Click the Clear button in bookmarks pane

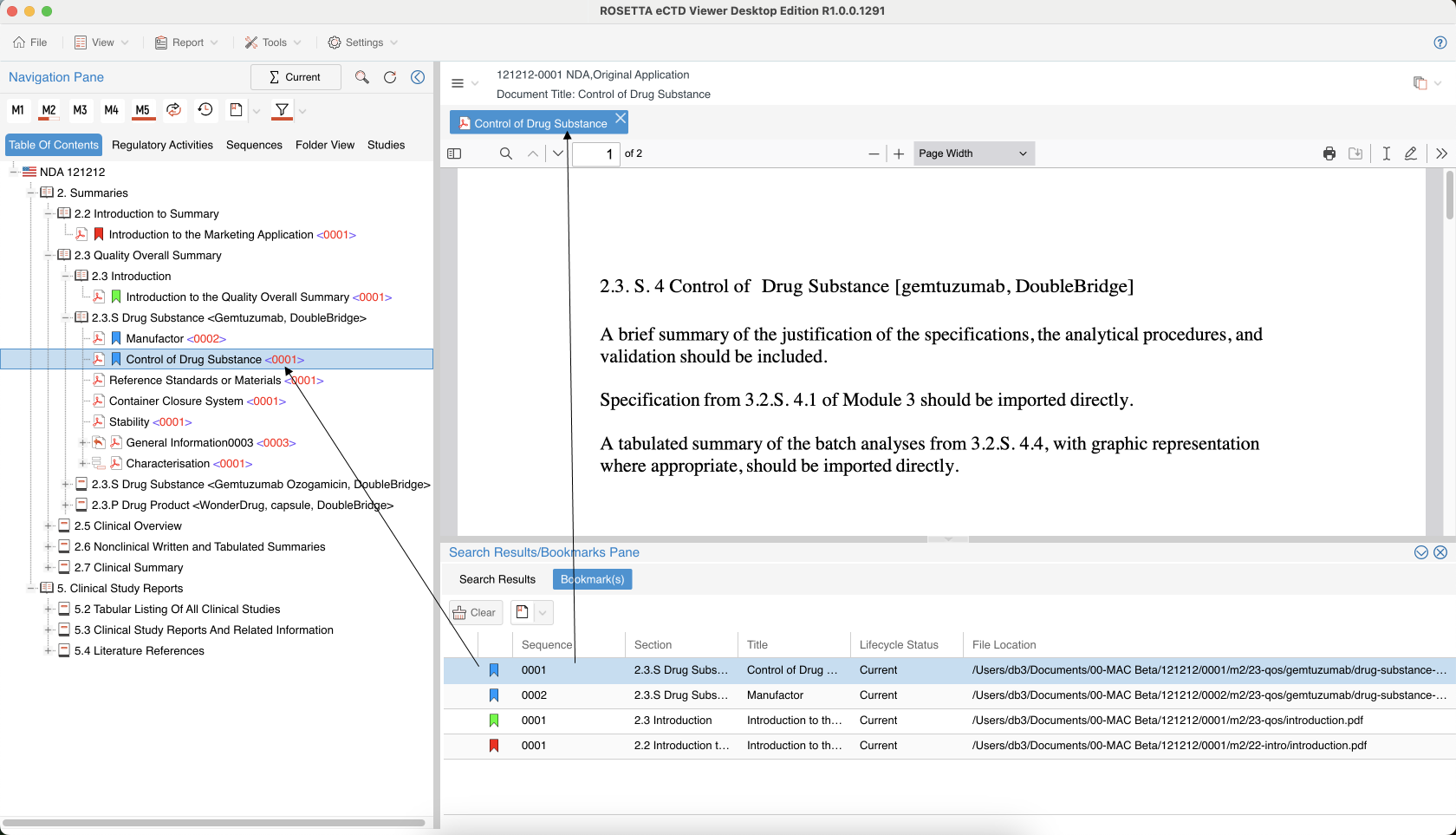click(x=475, y=612)
